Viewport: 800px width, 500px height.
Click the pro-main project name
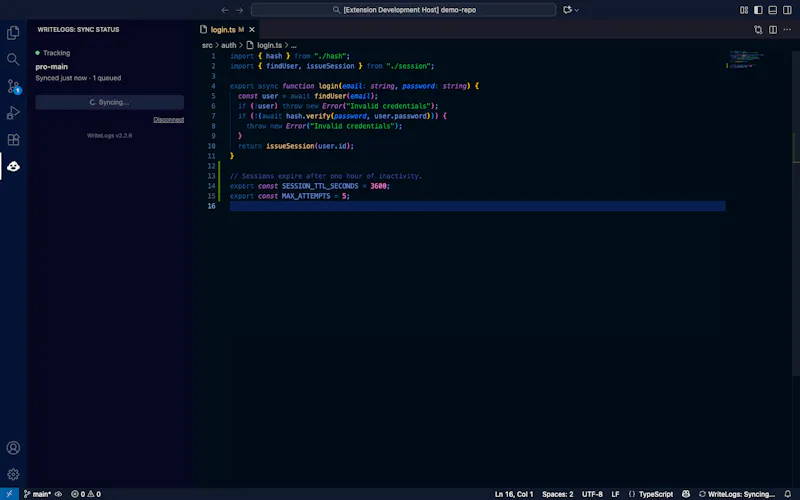coord(52,66)
